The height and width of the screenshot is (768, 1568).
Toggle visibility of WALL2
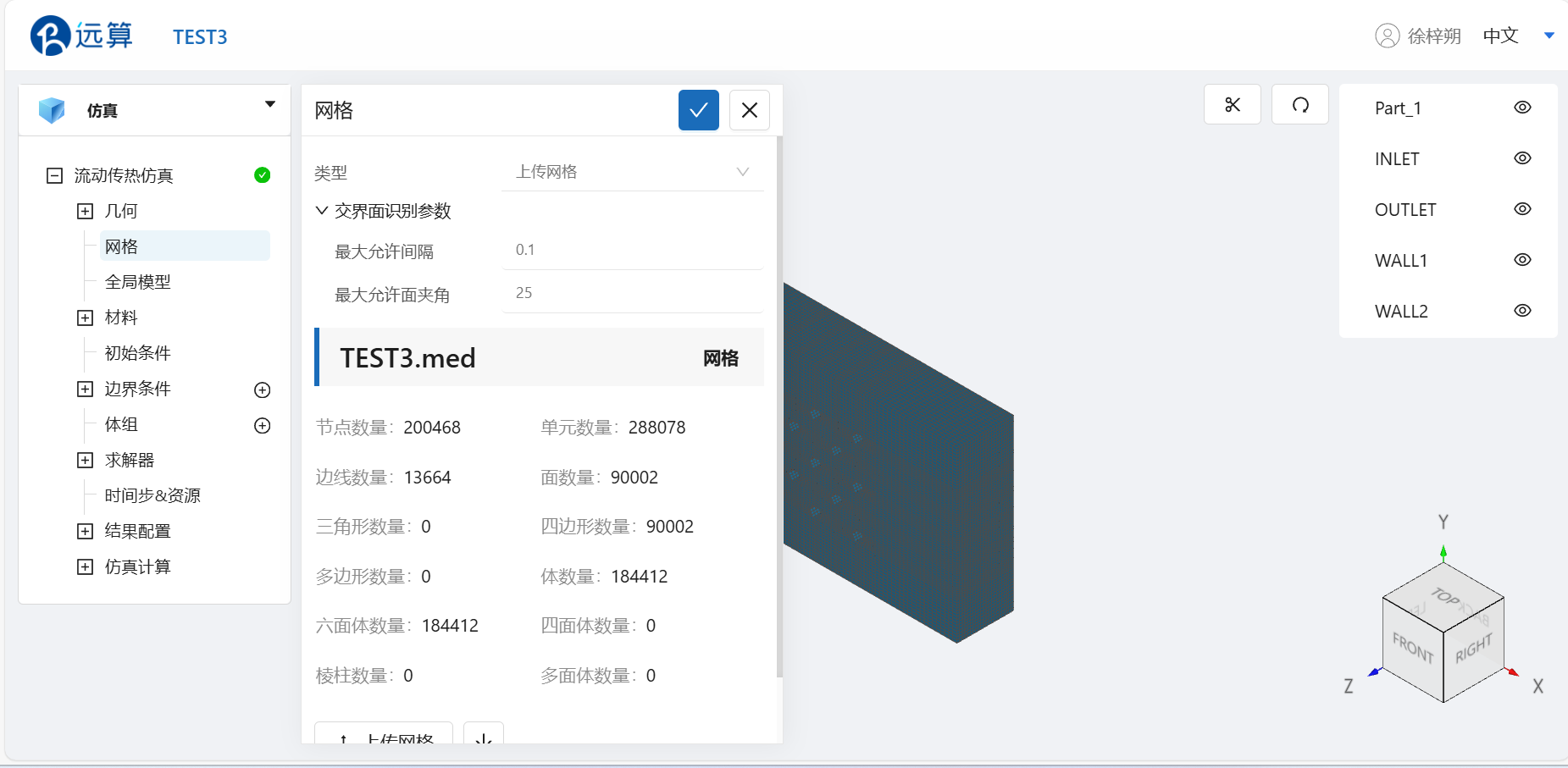[x=1522, y=311]
